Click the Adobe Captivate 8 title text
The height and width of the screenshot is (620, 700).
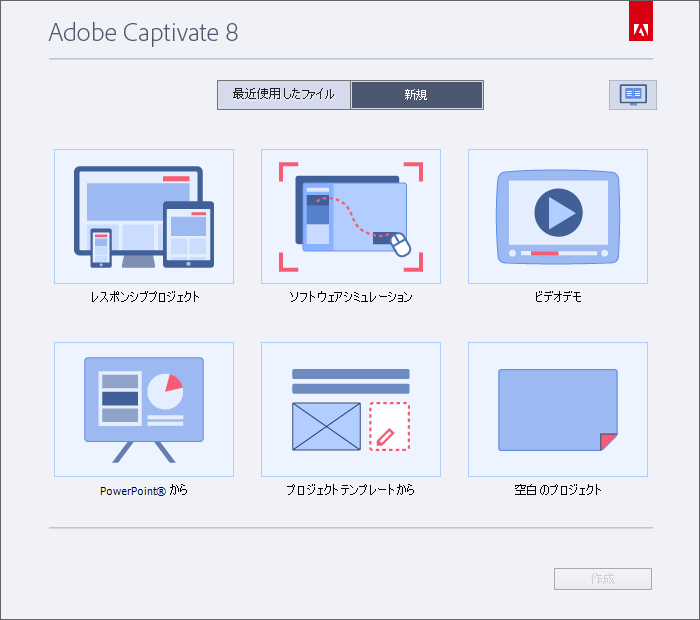[x=143, y=33]
